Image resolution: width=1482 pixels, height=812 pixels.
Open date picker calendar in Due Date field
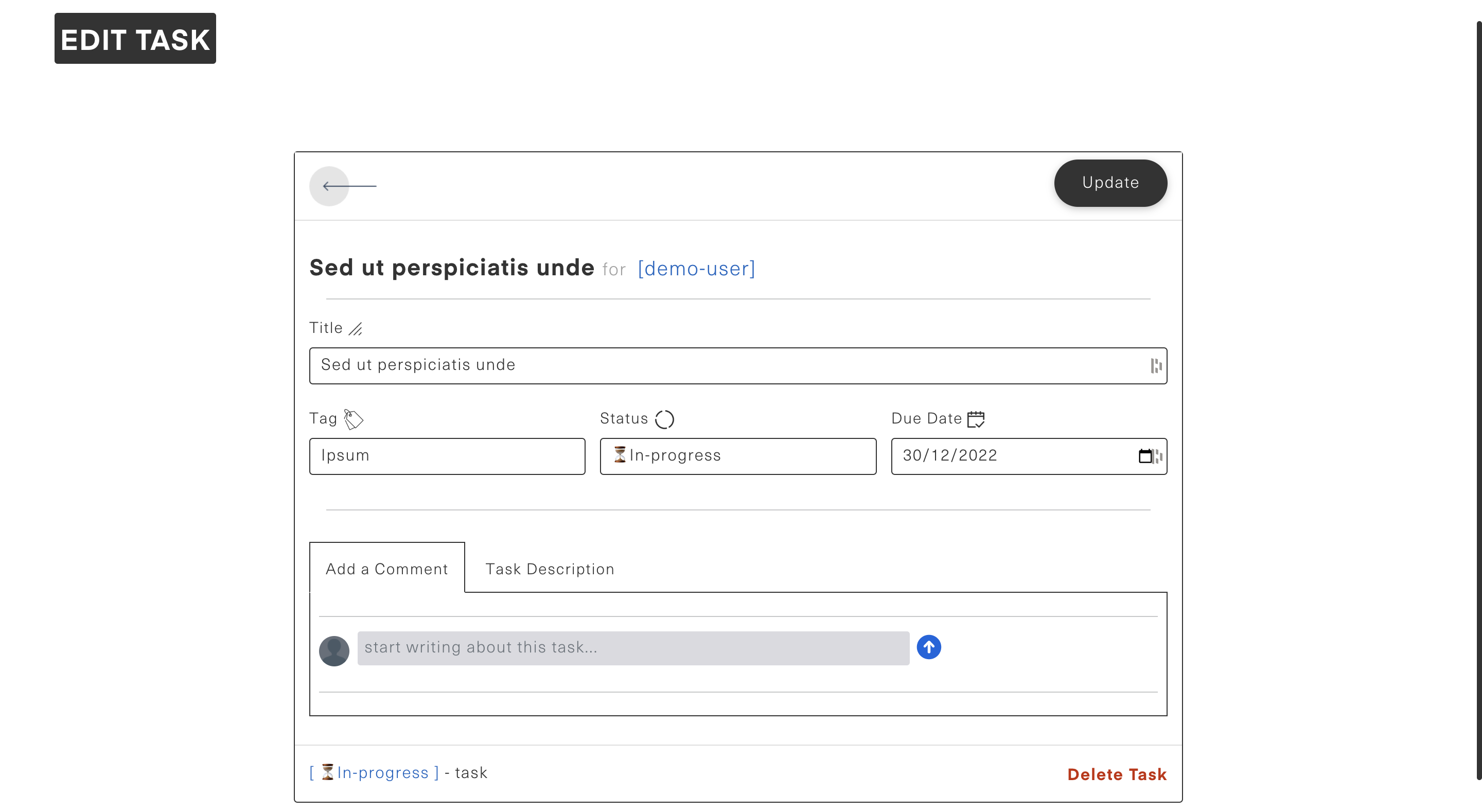1145,456
